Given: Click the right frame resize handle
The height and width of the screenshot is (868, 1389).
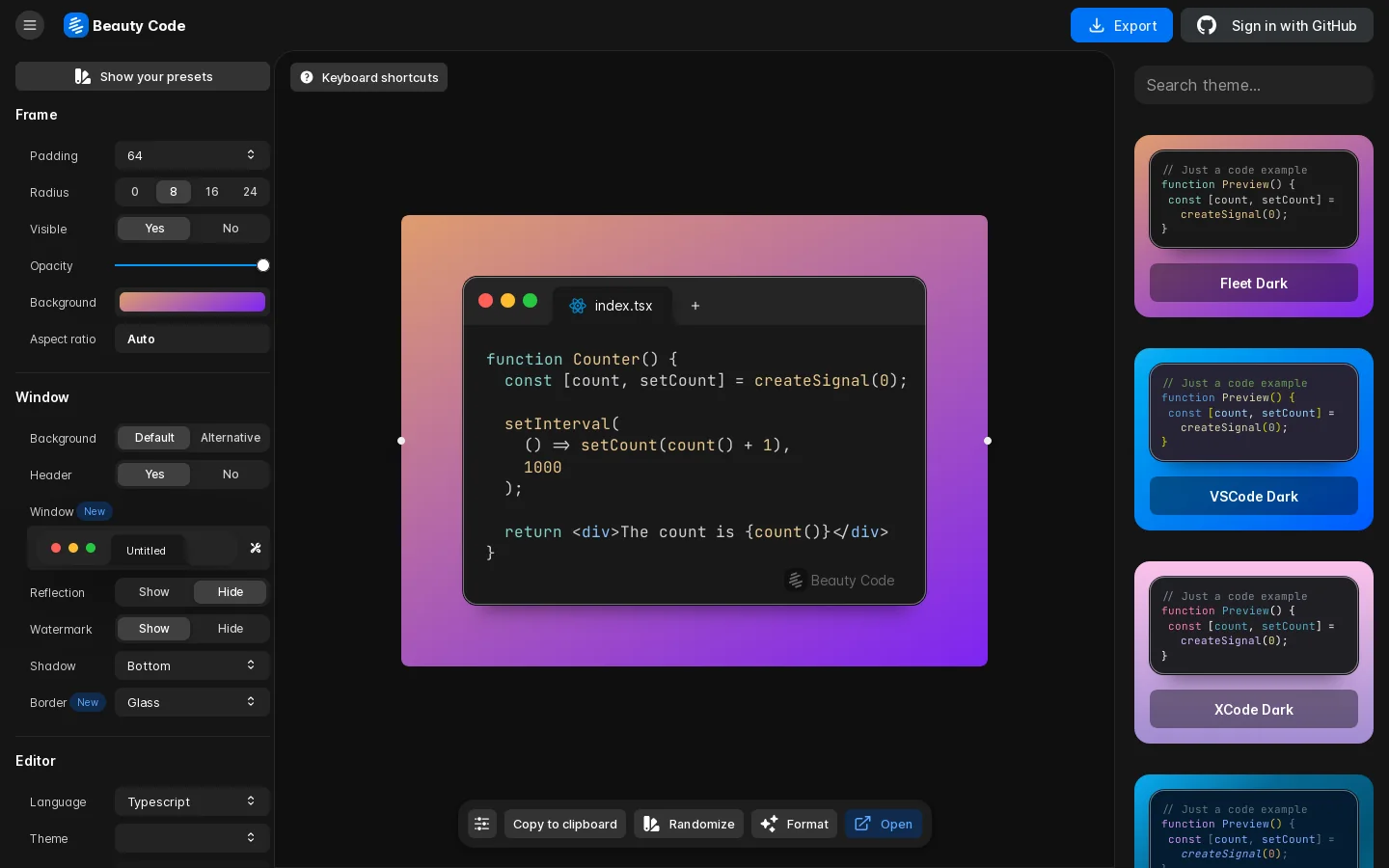Looking at the screenshot, I should (988, 441).
